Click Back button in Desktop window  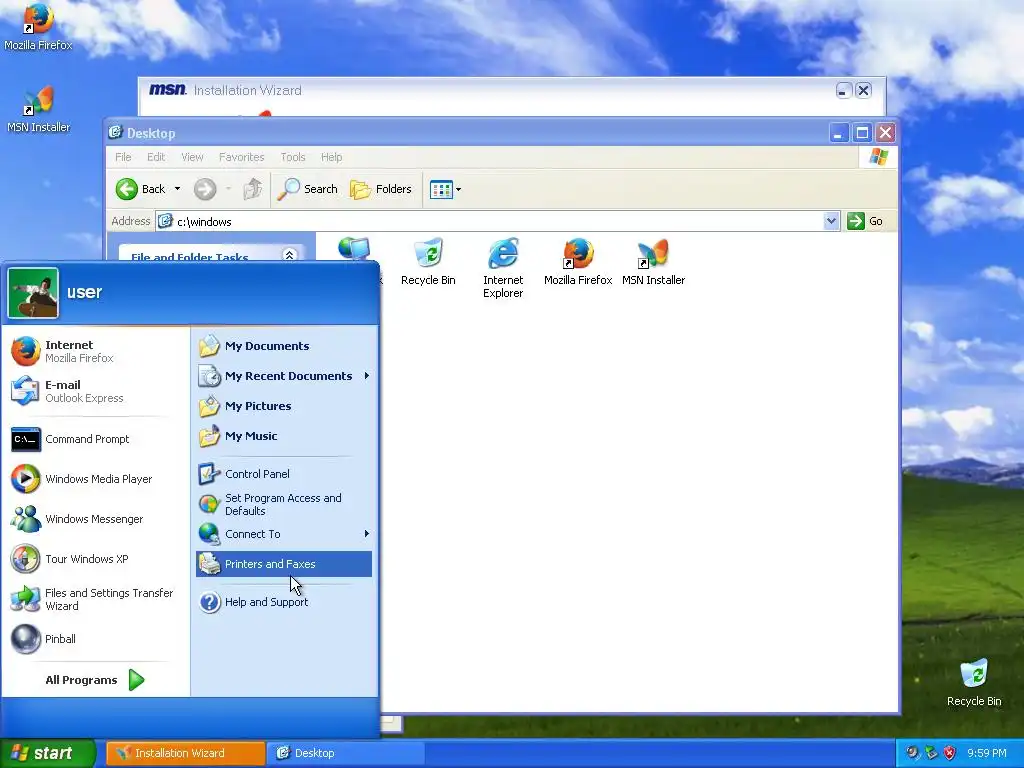pyautogui.click(x=141, y=189)
